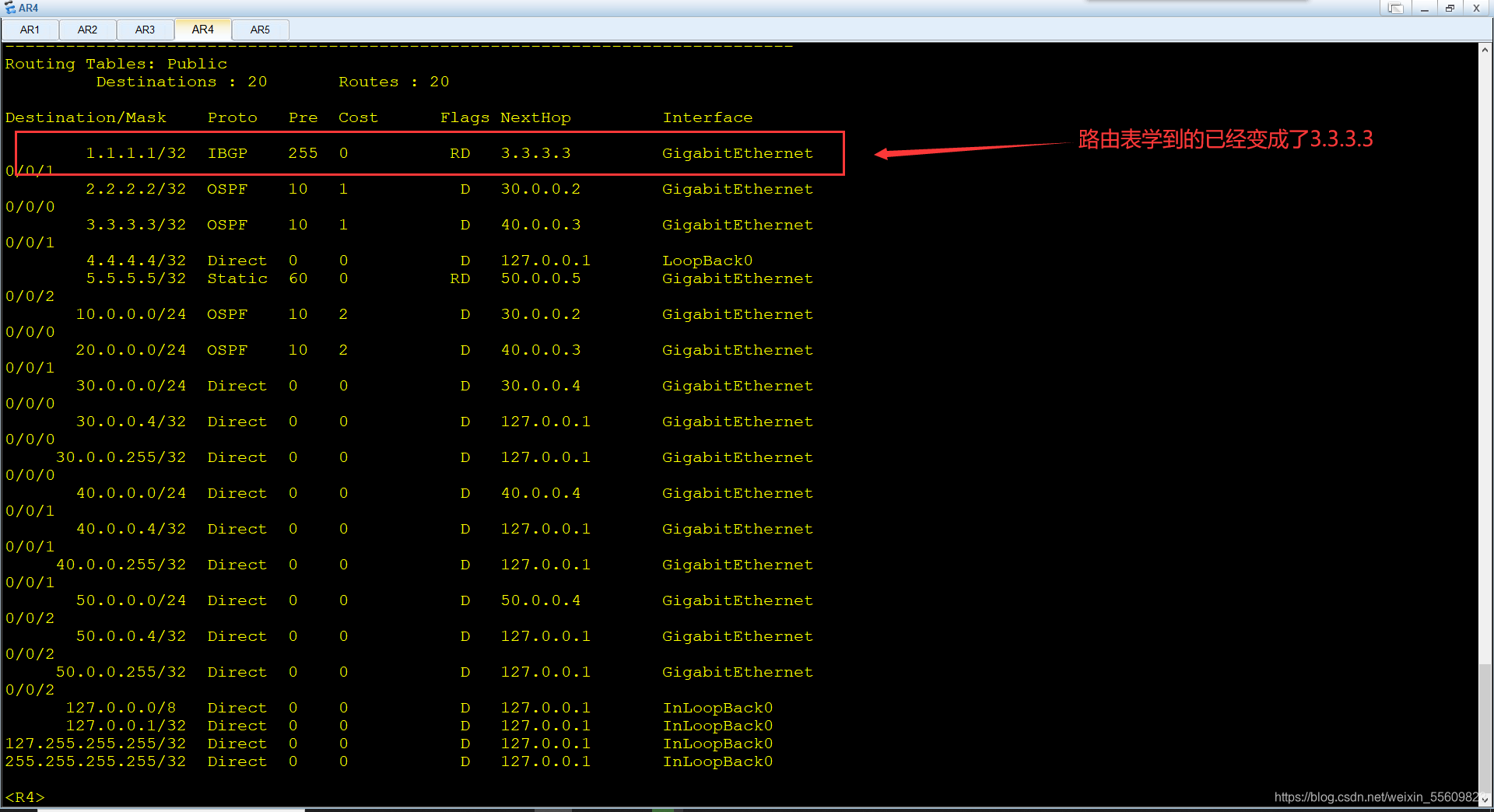Click next hop 50.0.0.5
The width and height of the screenshot is (1494, 812).
tap(541, 278)
